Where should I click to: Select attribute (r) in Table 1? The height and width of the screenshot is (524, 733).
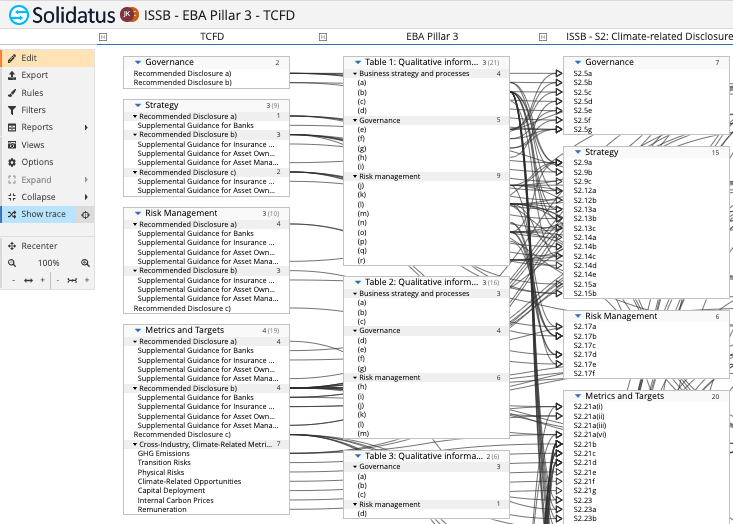(x=361, y=261)
